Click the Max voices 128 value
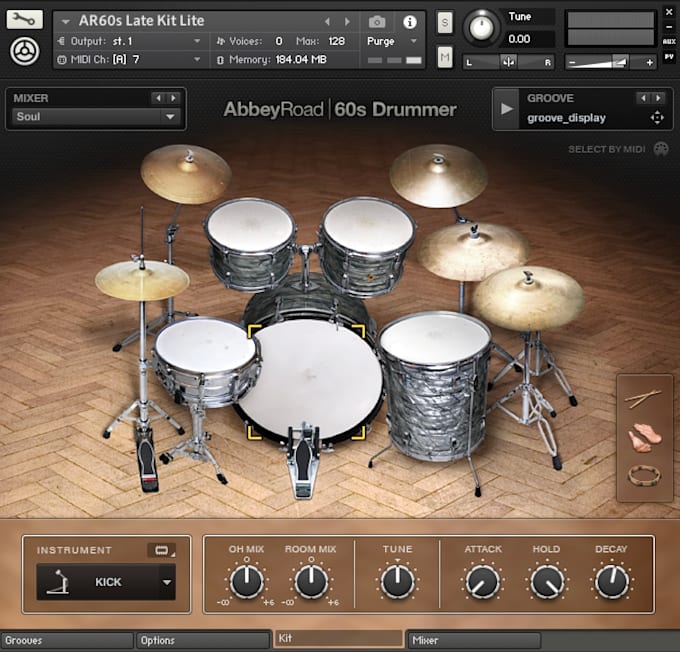 pyautogui.click(x=336, y=41)
